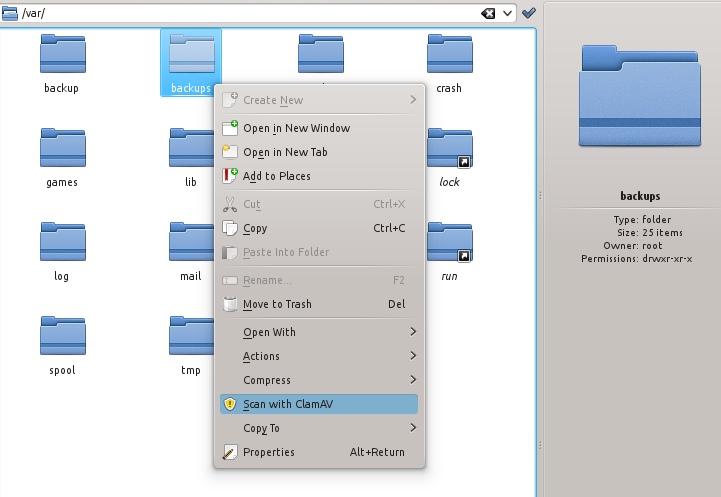Select the backups folder icon
The height and width of the screenshot is (497, 721).
coord(192,54)
